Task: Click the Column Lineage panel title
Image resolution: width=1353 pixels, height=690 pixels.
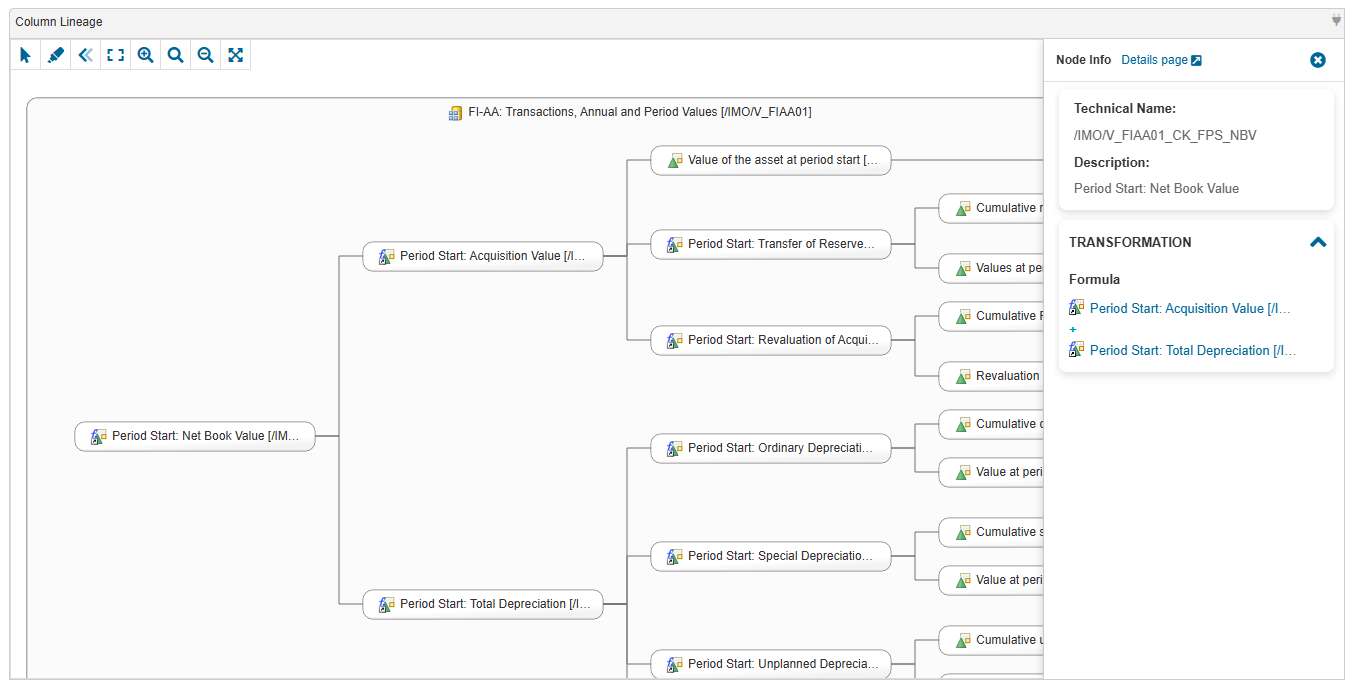Action: [x=59, y=21]
